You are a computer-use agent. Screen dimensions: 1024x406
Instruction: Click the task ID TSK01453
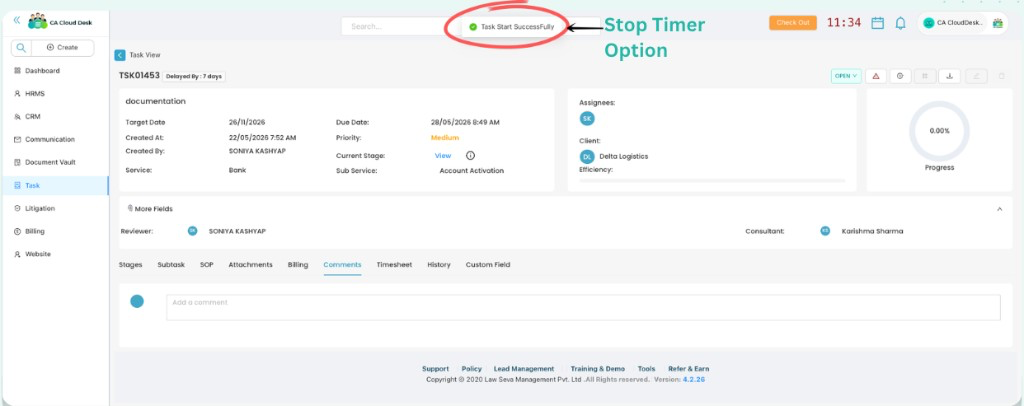(139, 76)
